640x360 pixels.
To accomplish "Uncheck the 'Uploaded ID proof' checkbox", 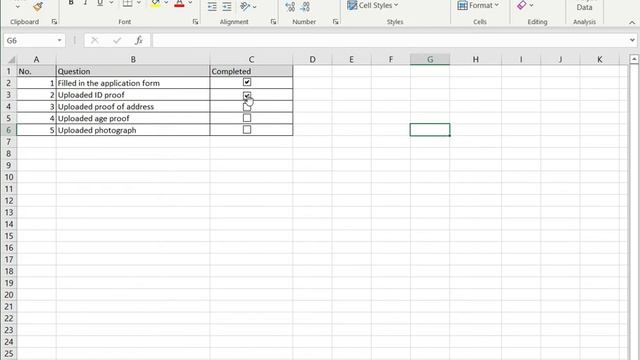I will tap(247, 95).
